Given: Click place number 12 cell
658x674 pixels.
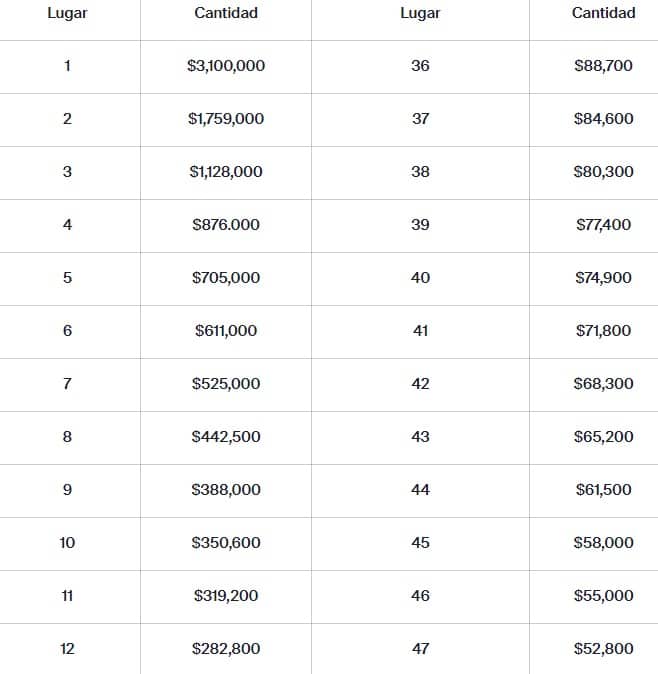Looking at the screenshot, I should [67, 649].
